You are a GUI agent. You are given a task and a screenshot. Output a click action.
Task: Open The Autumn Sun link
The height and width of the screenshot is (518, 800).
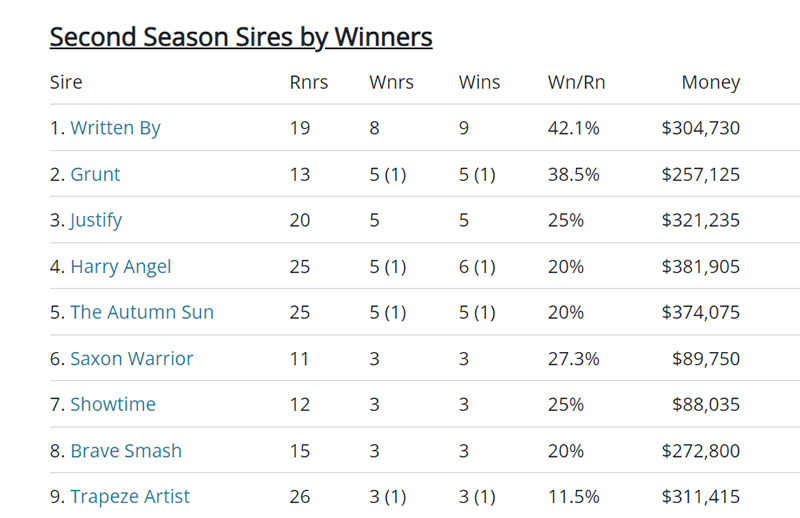tap(142, 312)
